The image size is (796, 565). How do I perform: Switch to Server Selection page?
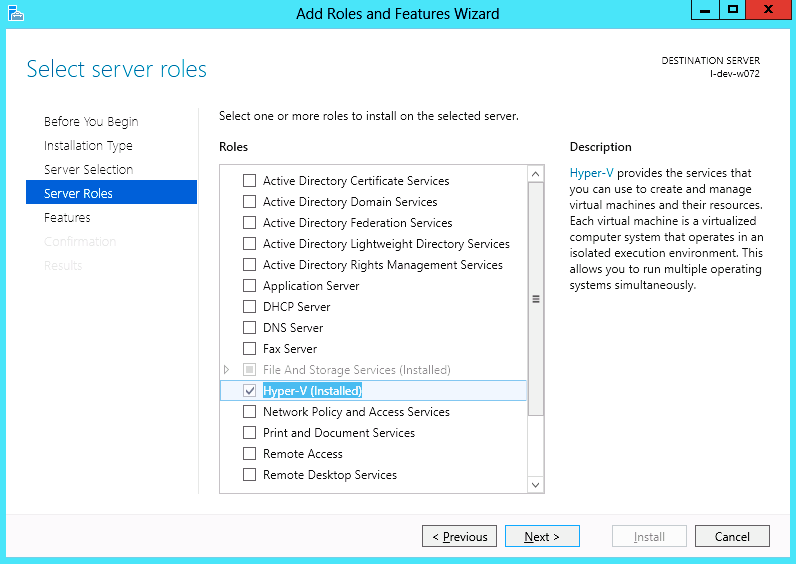point(88,170)
